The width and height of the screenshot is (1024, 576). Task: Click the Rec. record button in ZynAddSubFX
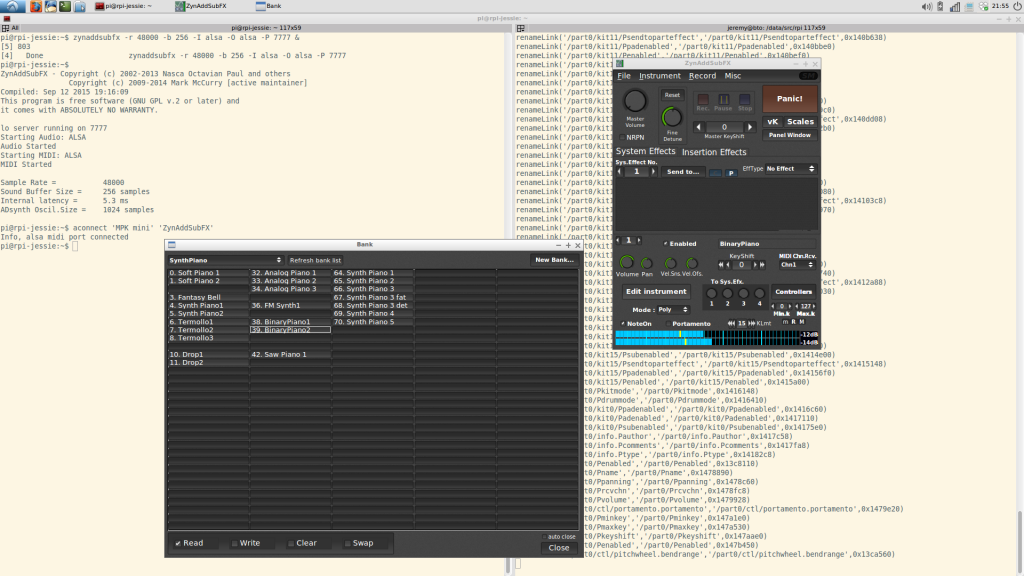pos(703,100)
